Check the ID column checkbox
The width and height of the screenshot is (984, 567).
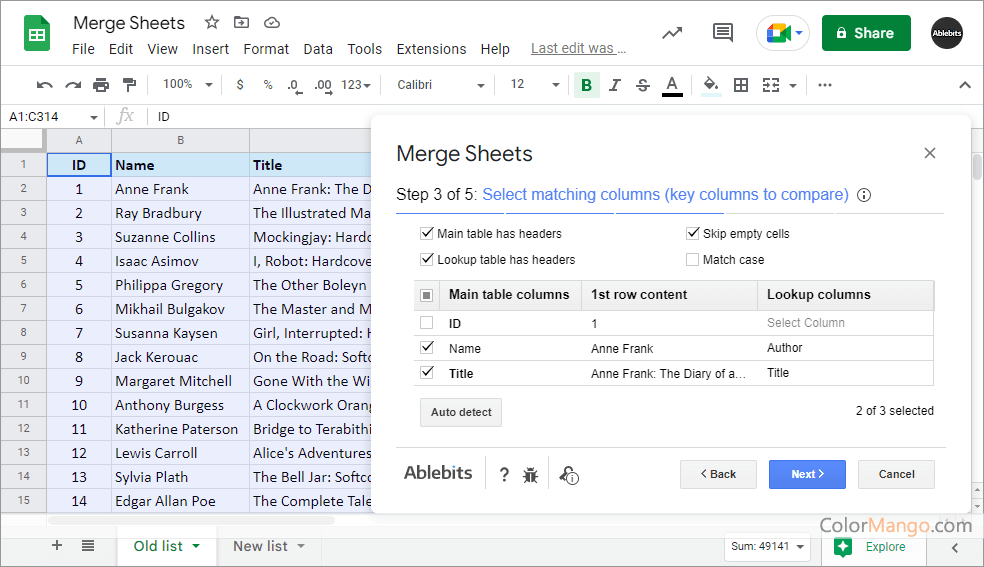[x=427, y=323]
